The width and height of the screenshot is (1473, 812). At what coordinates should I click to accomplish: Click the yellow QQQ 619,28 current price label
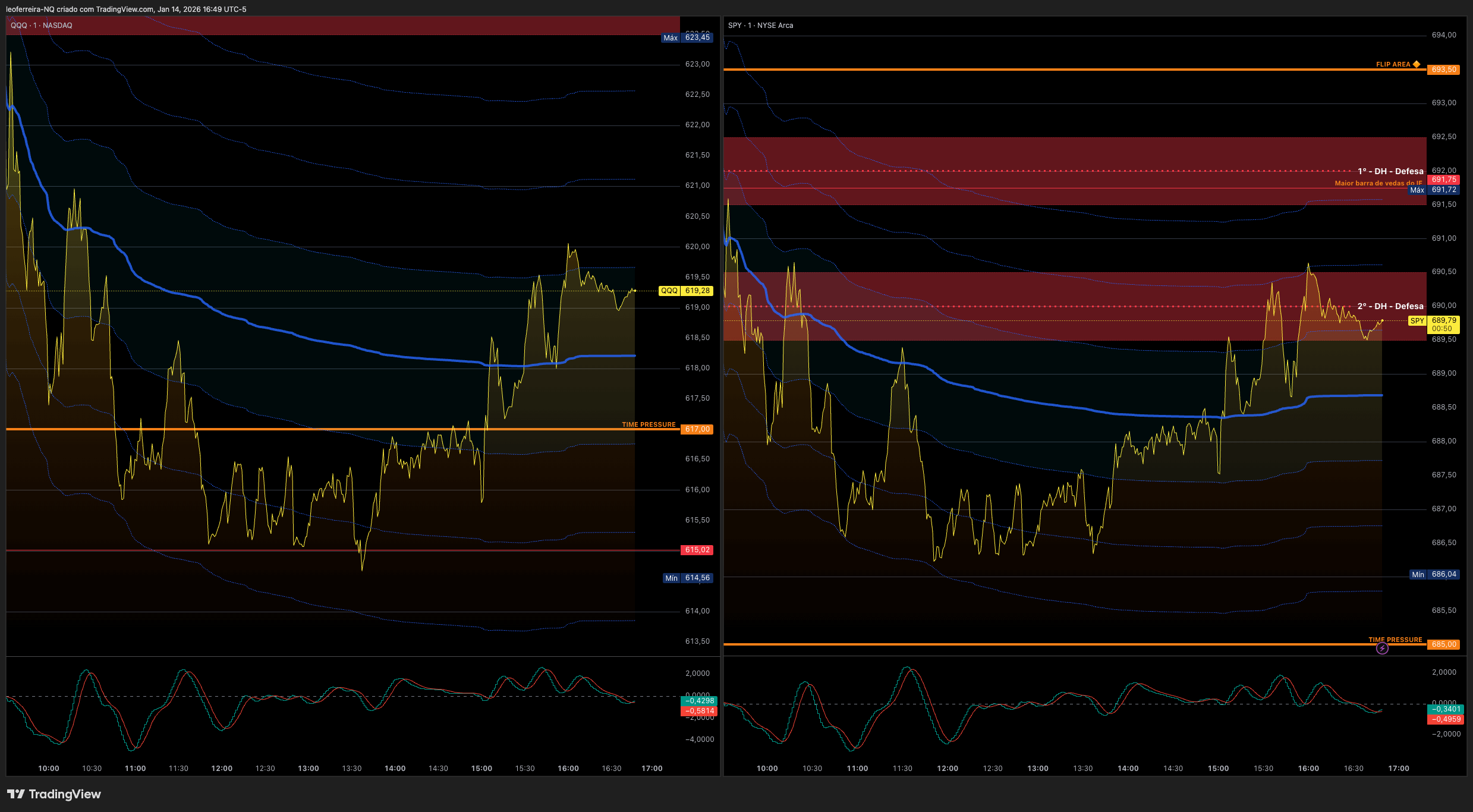[685, 291]
